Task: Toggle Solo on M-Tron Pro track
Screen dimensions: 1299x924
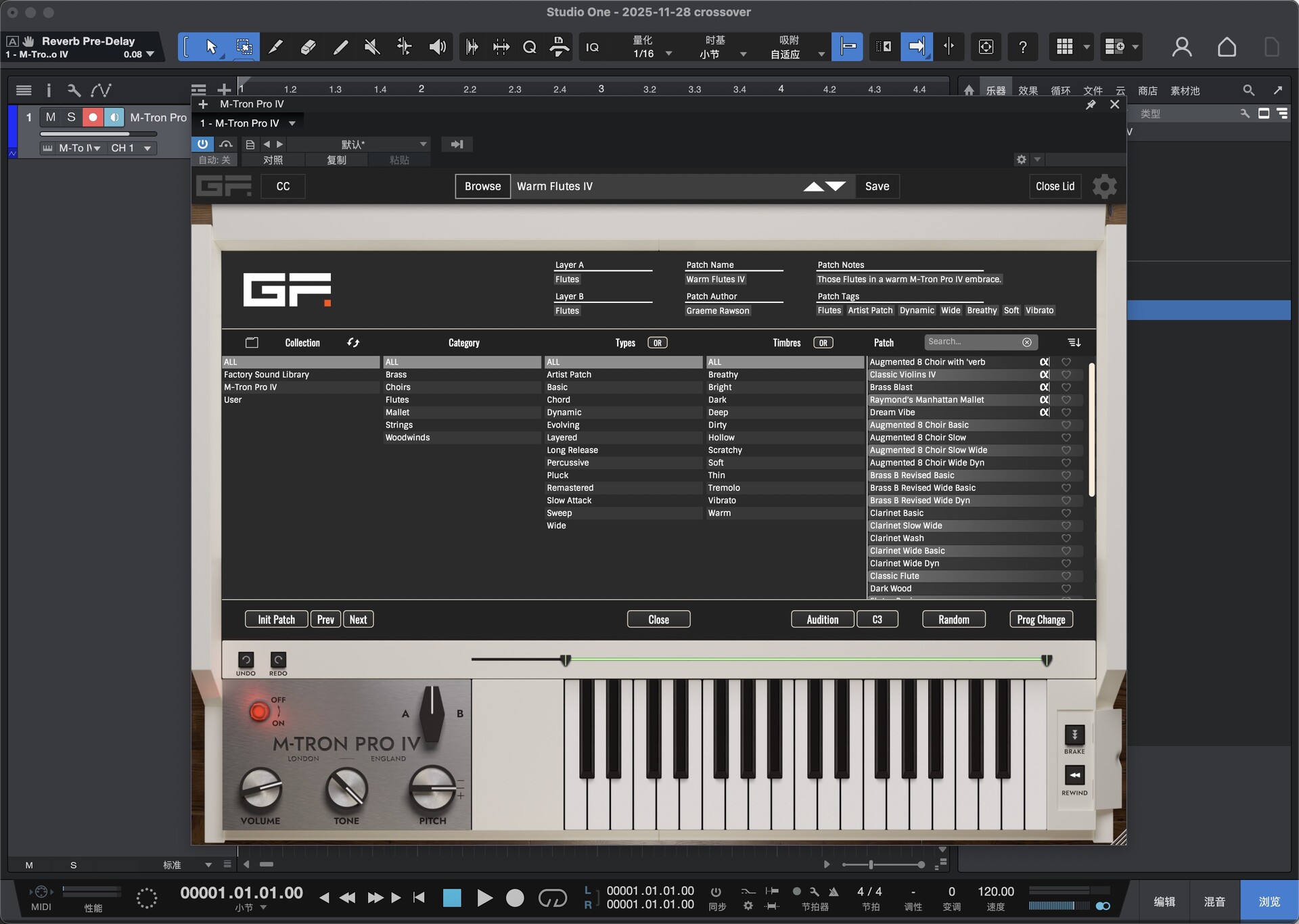Action: click(x=71, y=117)
